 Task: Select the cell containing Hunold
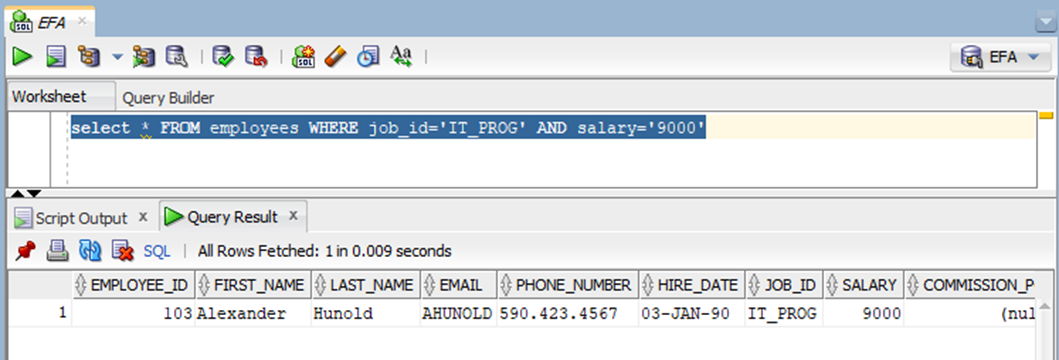[x=365, y=313]
